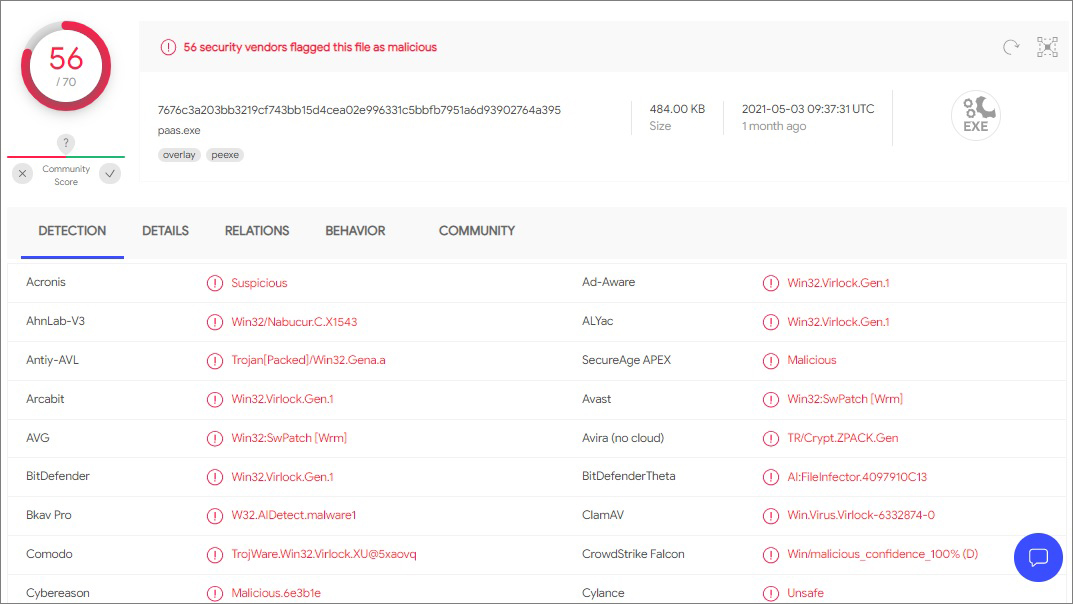Viewport: 1073px width, 604px height.
Task: Click the peexe tag
Action: (225, 155)
